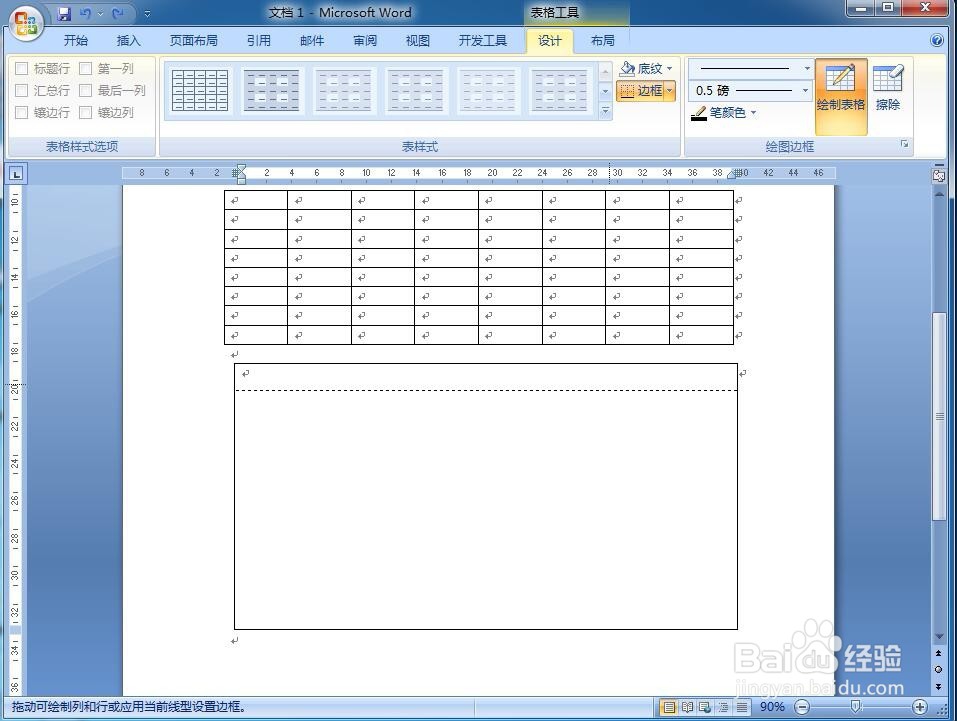This screenshot has height=721, width=957.
Task: Check the Banded Rows (镶边行) option
Action: click(22, 112)
